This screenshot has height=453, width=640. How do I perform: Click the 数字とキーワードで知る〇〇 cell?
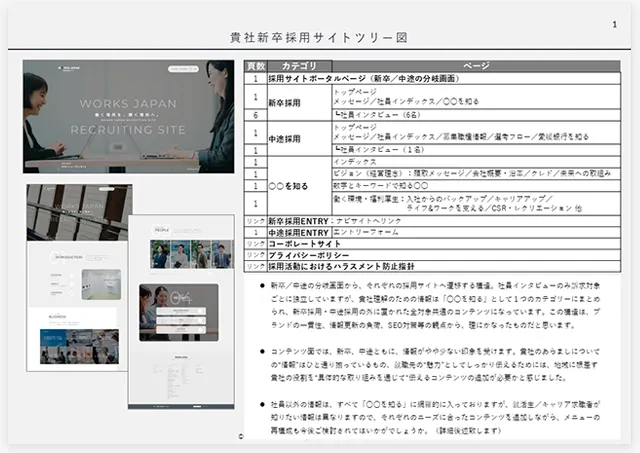point(476,186)
